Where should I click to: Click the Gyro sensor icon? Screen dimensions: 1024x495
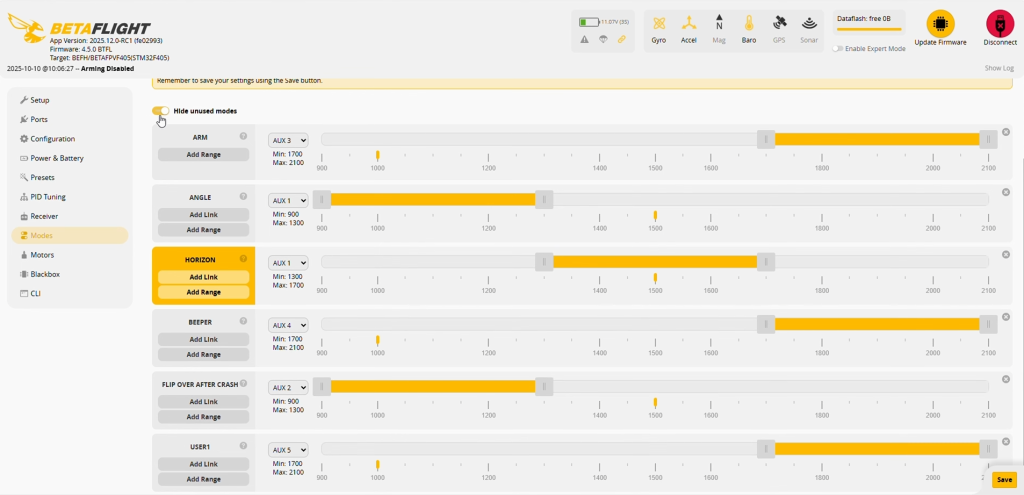click(x=659, y=23)
